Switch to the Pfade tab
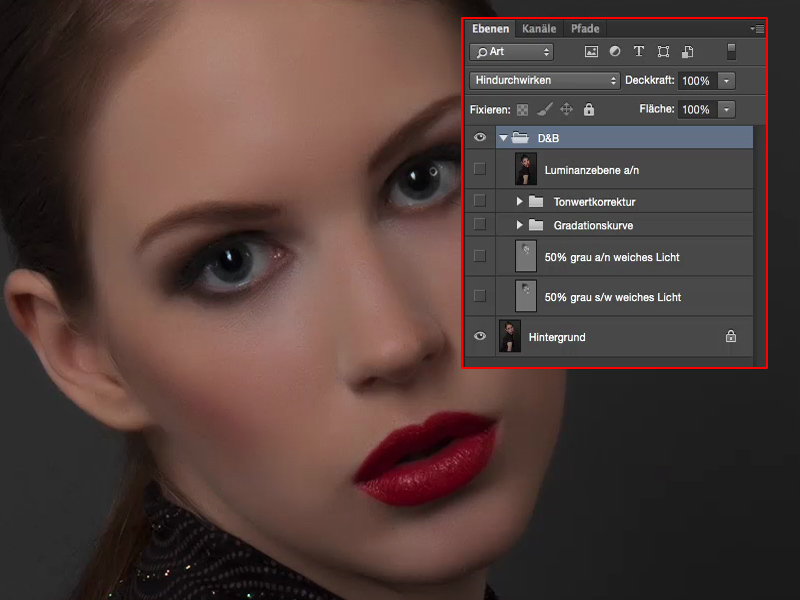800x600 pixels. click(585, 29)
